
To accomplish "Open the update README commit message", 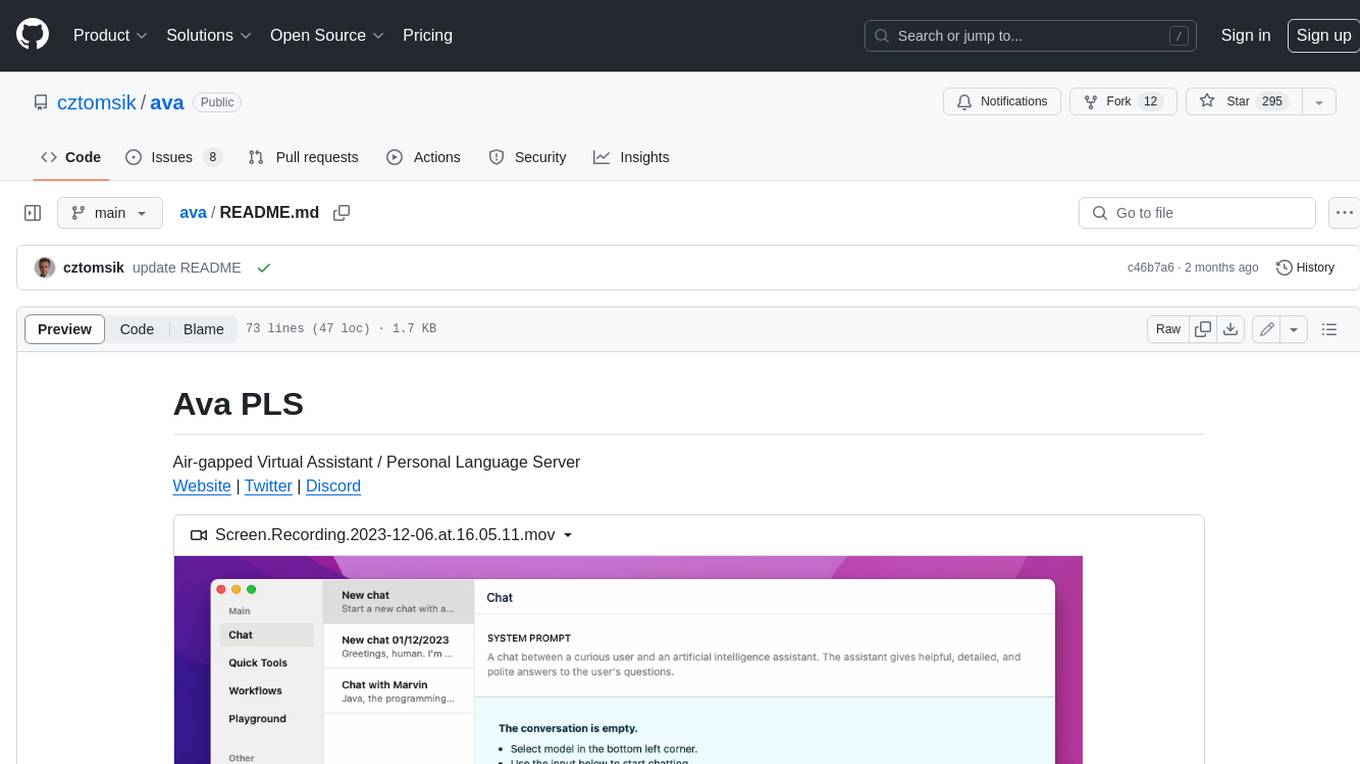I will [x=187, y=268].
